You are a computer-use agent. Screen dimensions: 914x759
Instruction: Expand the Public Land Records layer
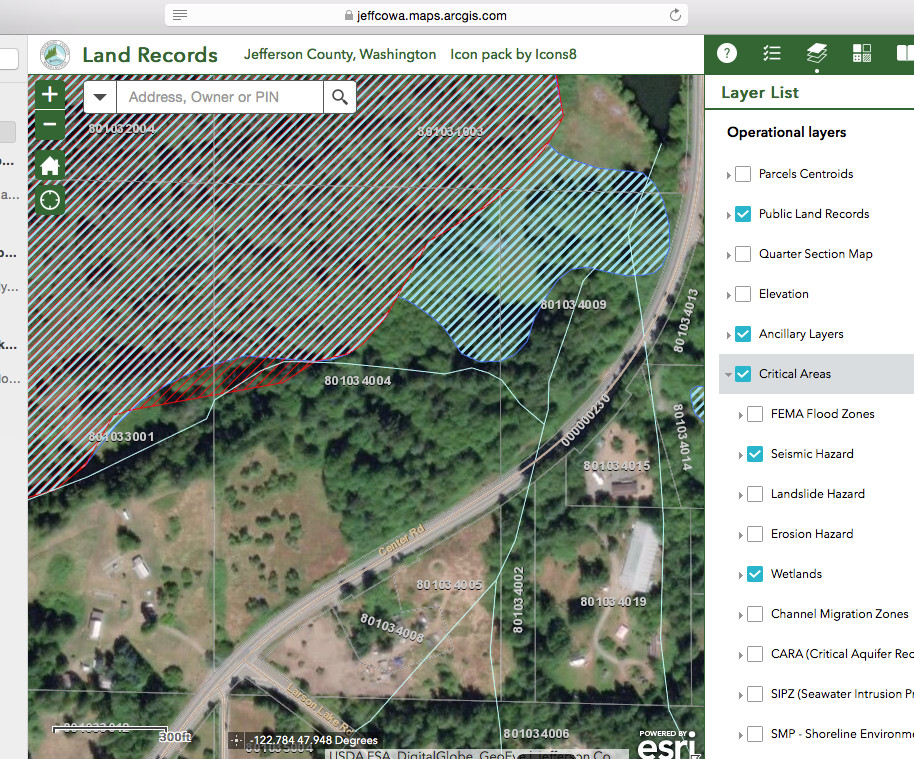coord(728,215)
